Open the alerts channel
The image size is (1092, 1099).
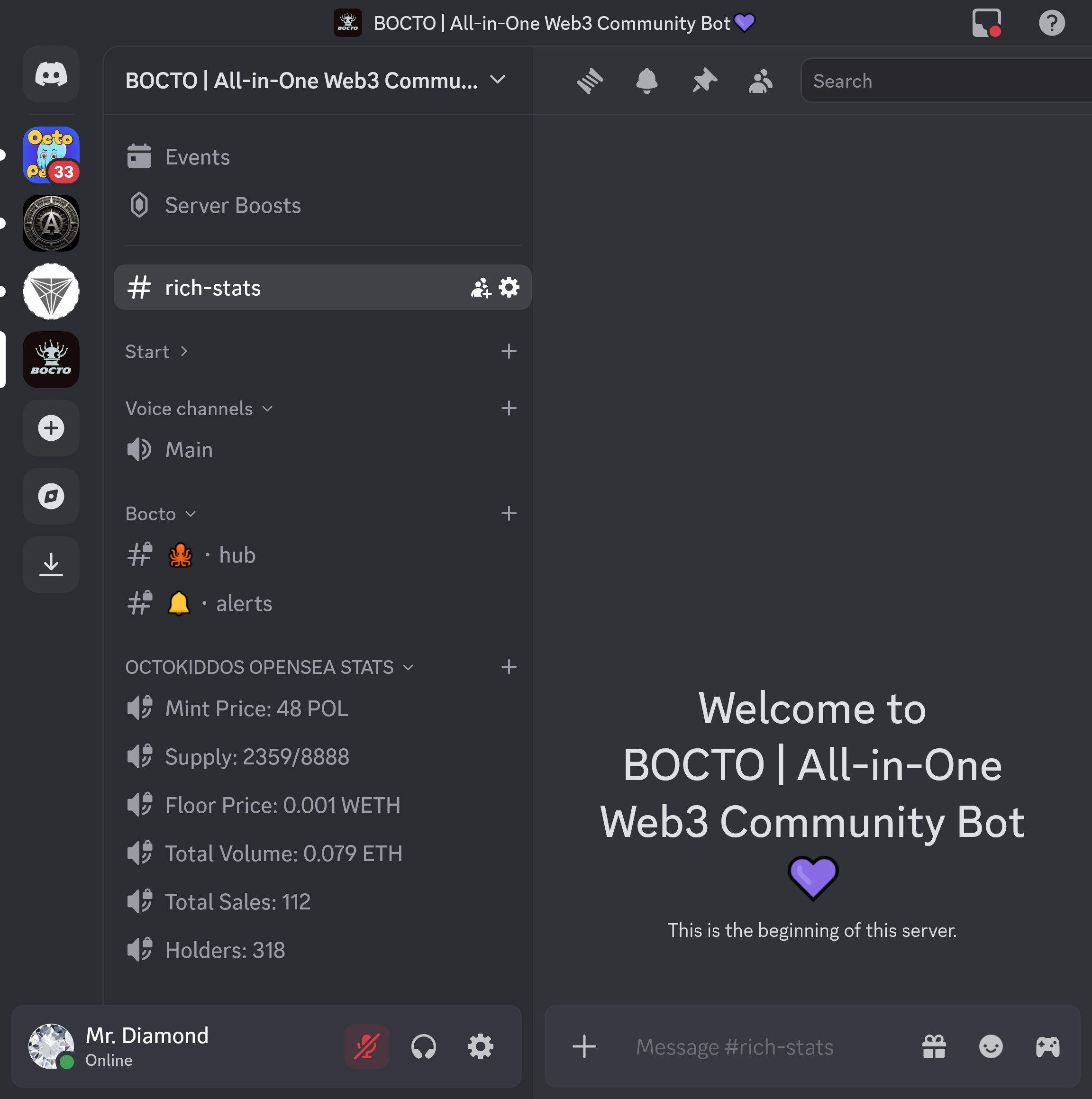click(x=244, y=604)
